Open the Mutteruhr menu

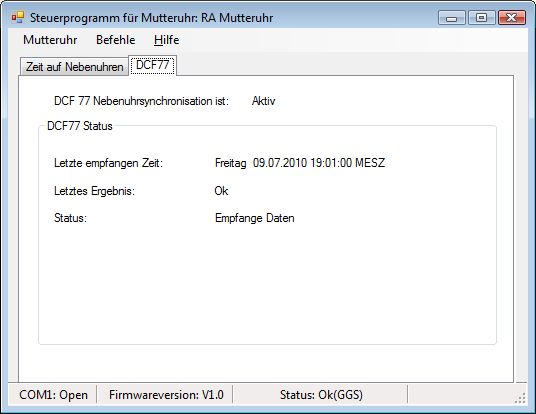[50, 40]
